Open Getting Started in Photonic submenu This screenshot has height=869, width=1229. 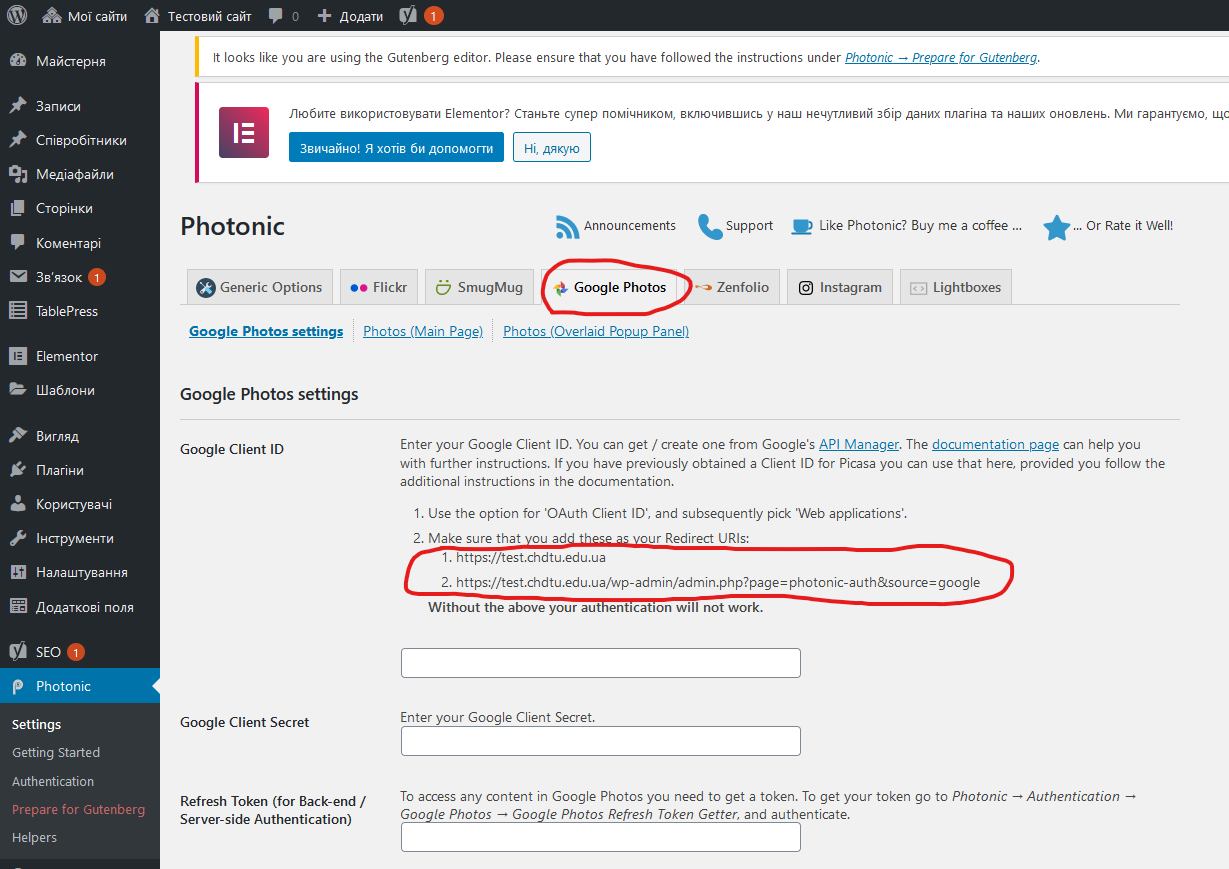pos(56,752)
